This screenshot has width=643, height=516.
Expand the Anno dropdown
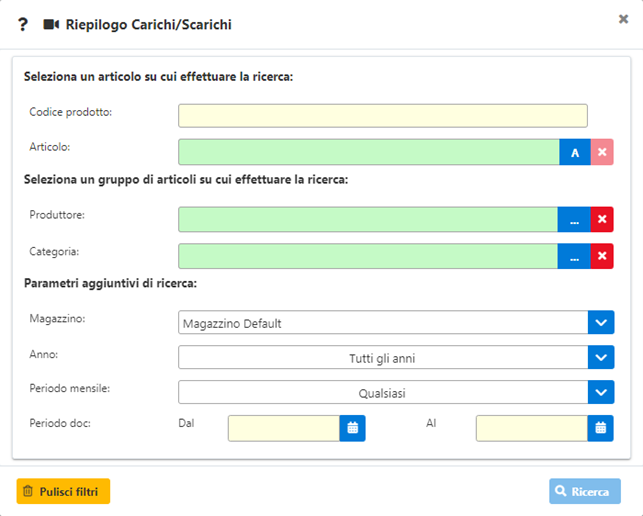coord(600,358)
